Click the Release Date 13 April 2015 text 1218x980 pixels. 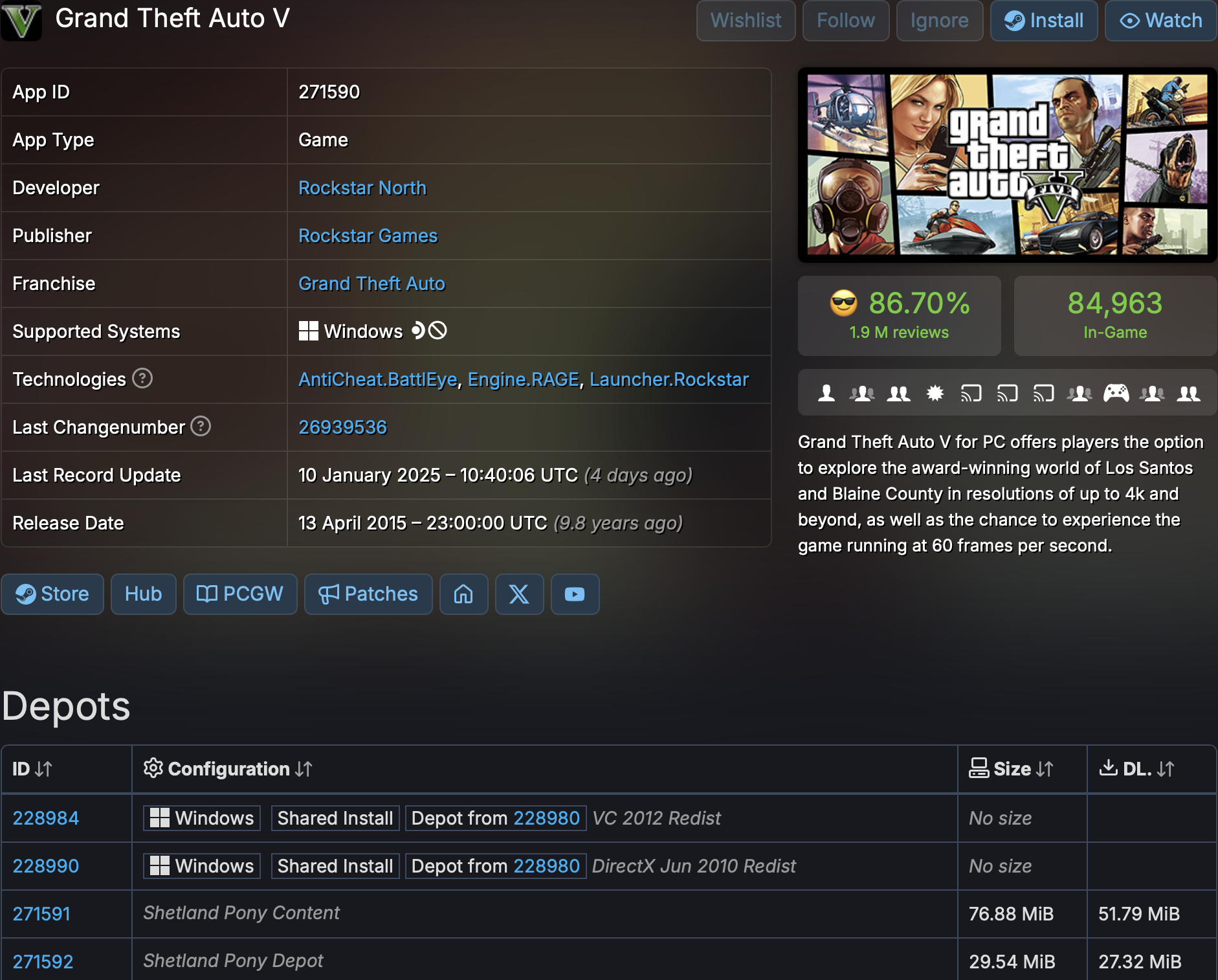(x=423, y=523)
